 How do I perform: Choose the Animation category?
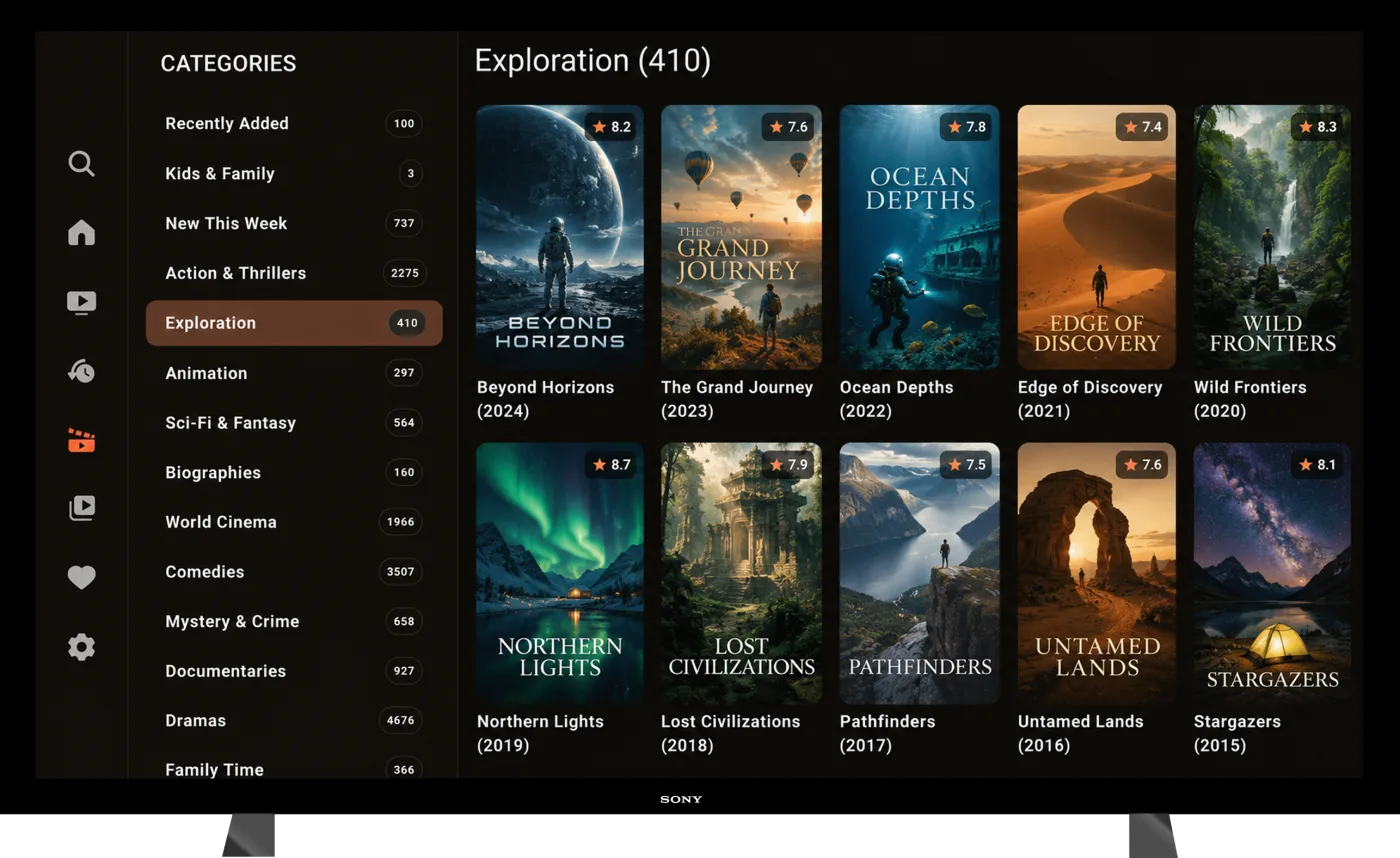pos(294,373)
